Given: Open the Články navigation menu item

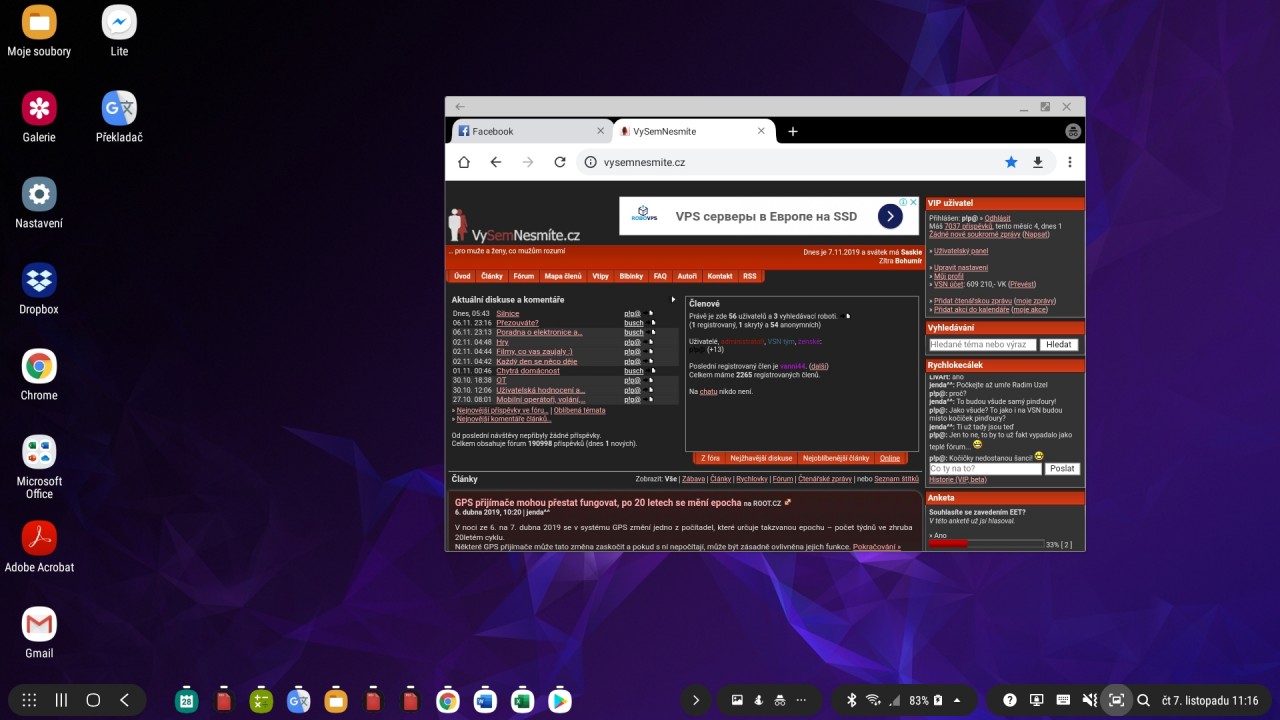Looking at the screenshot, I should click(492, 276).
